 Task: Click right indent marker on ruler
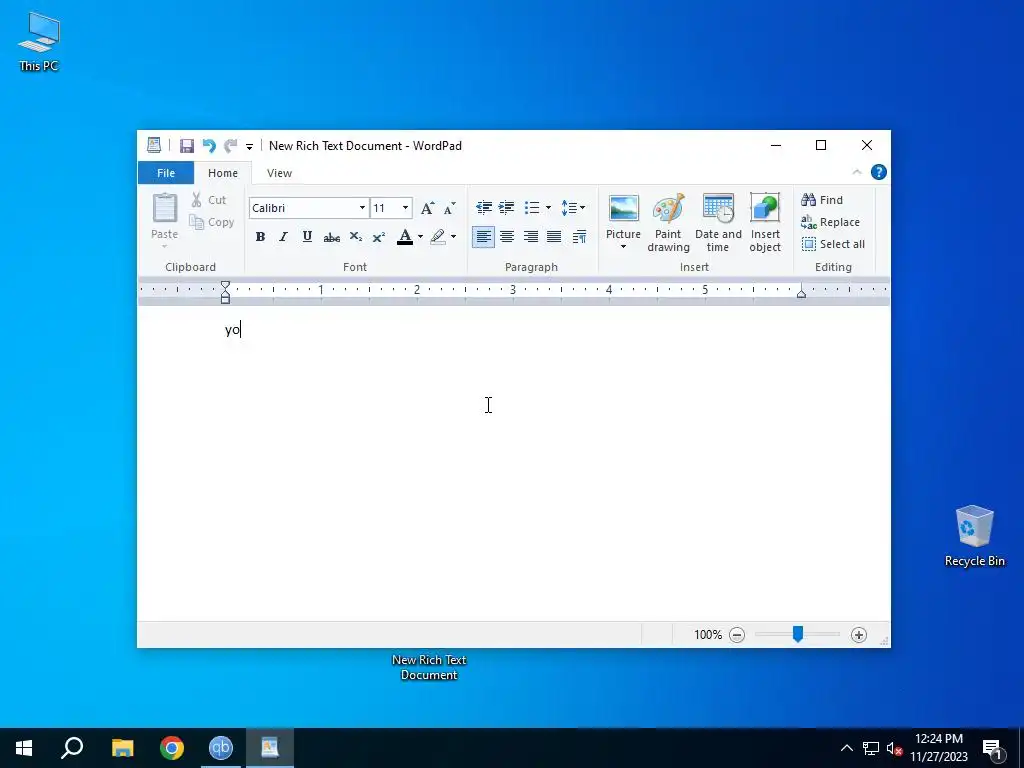[801, 293]
